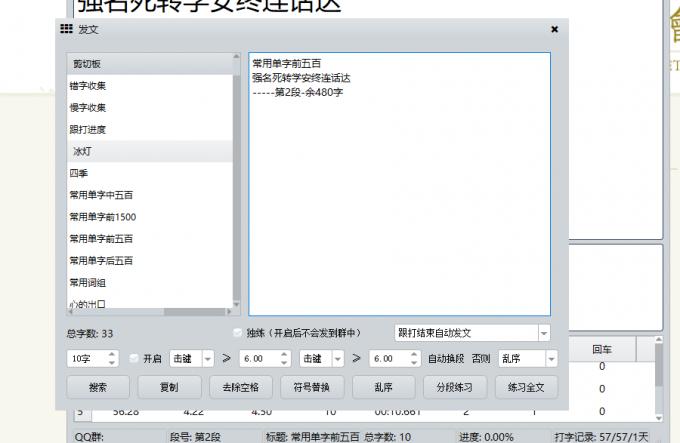Select 慢字收集 in the list
Screen dimensions: 680x443
point(150,107)
